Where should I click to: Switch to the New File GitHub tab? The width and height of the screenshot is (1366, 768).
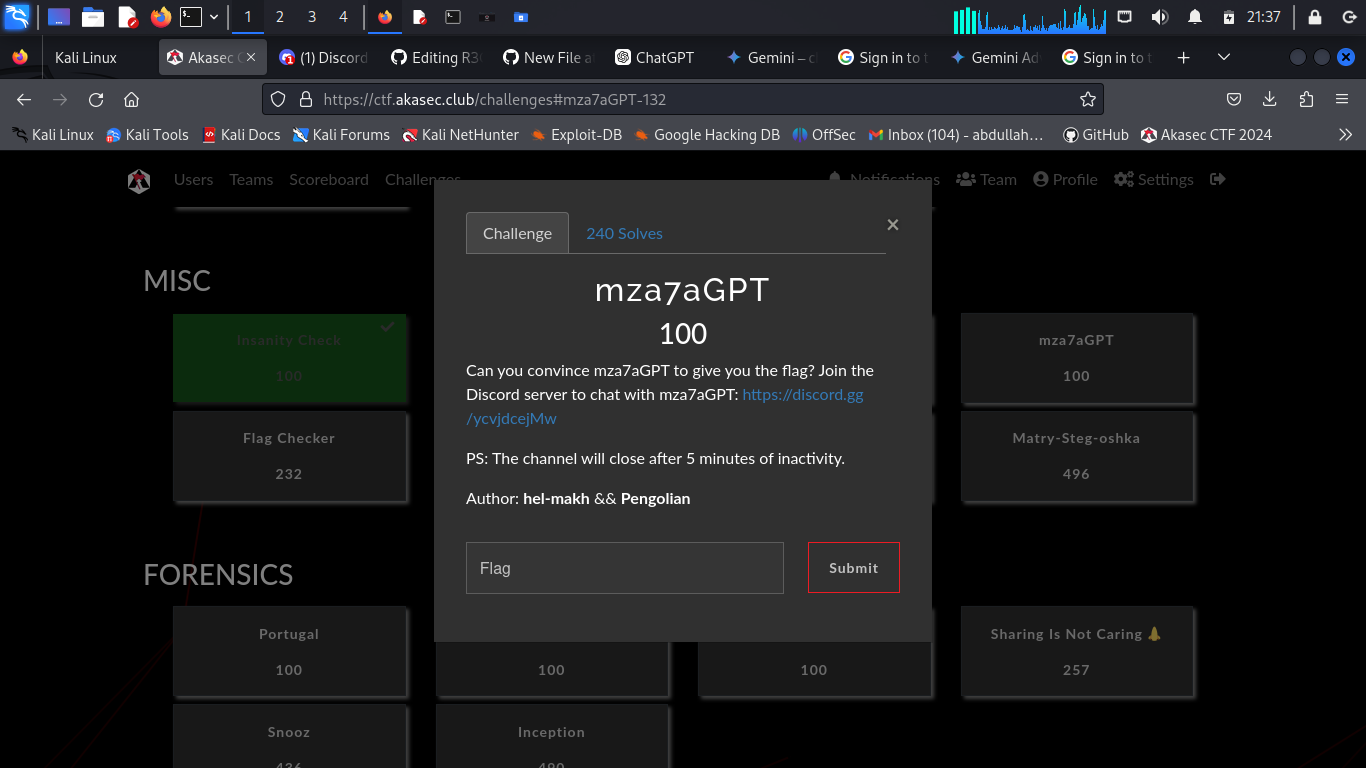coord(548,58)
